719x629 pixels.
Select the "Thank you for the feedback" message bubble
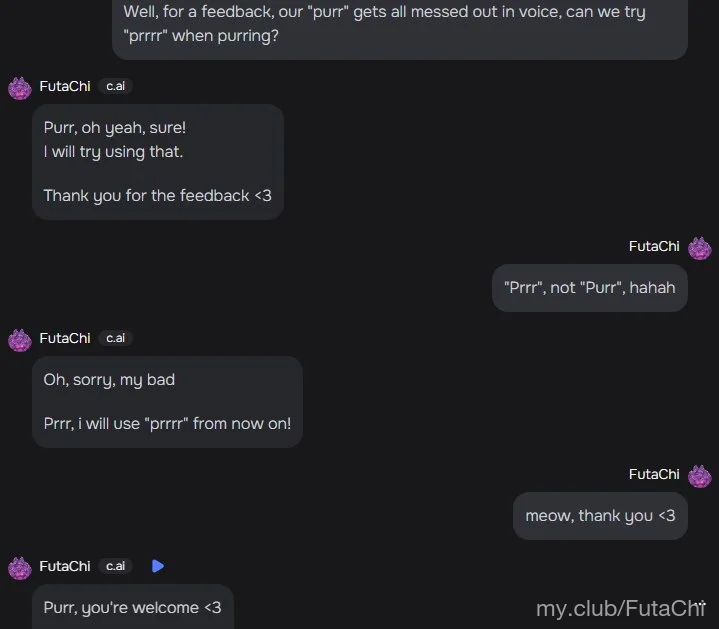pyautogui.click(x=158, y=162)
